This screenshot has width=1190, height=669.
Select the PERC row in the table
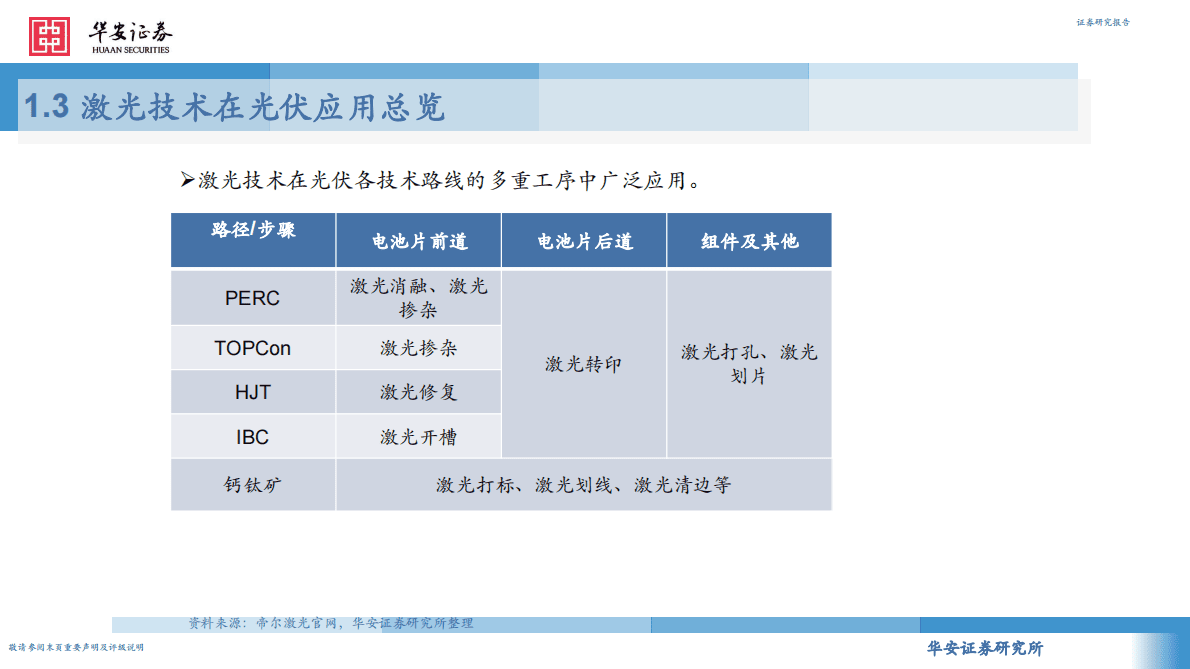(x=252, y=297)
